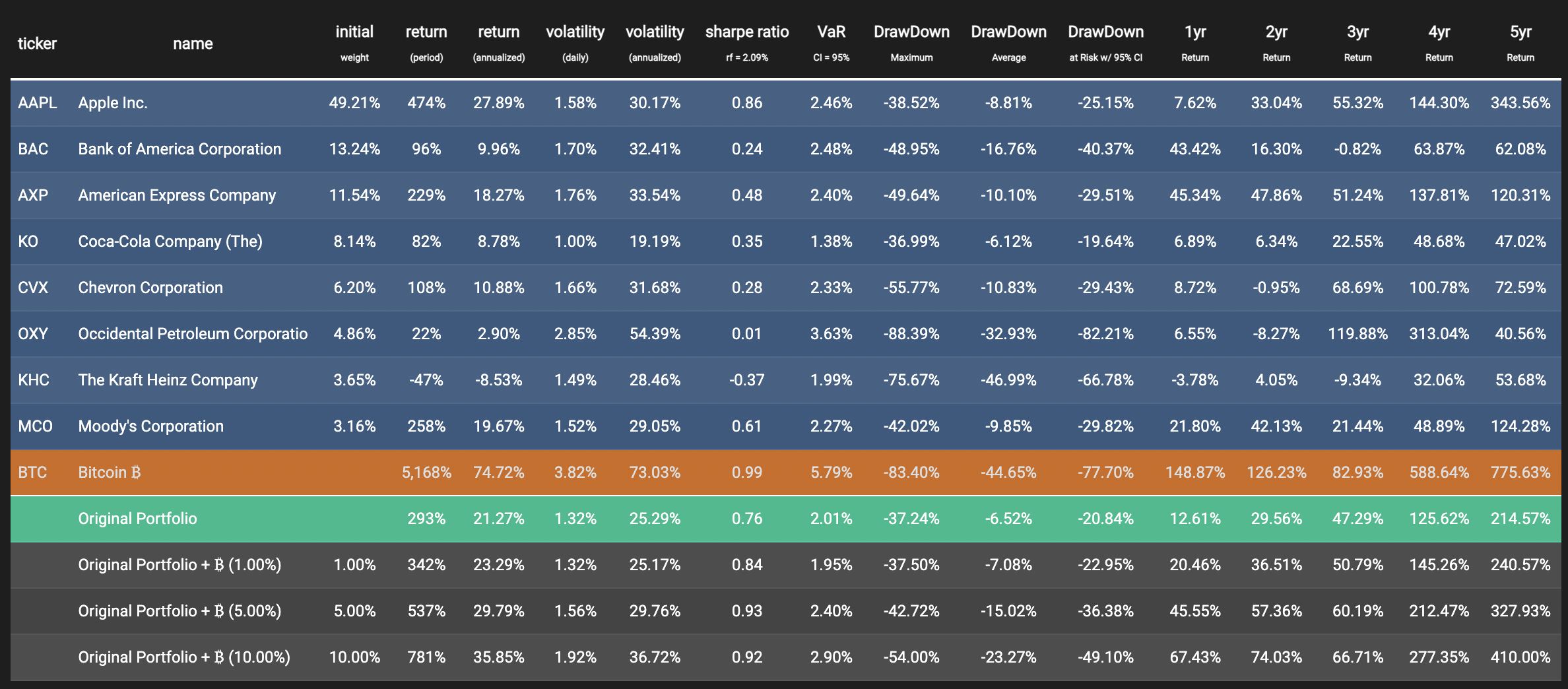
Task: Click the Original Portfolio green row label
Action: pos(137,519)
